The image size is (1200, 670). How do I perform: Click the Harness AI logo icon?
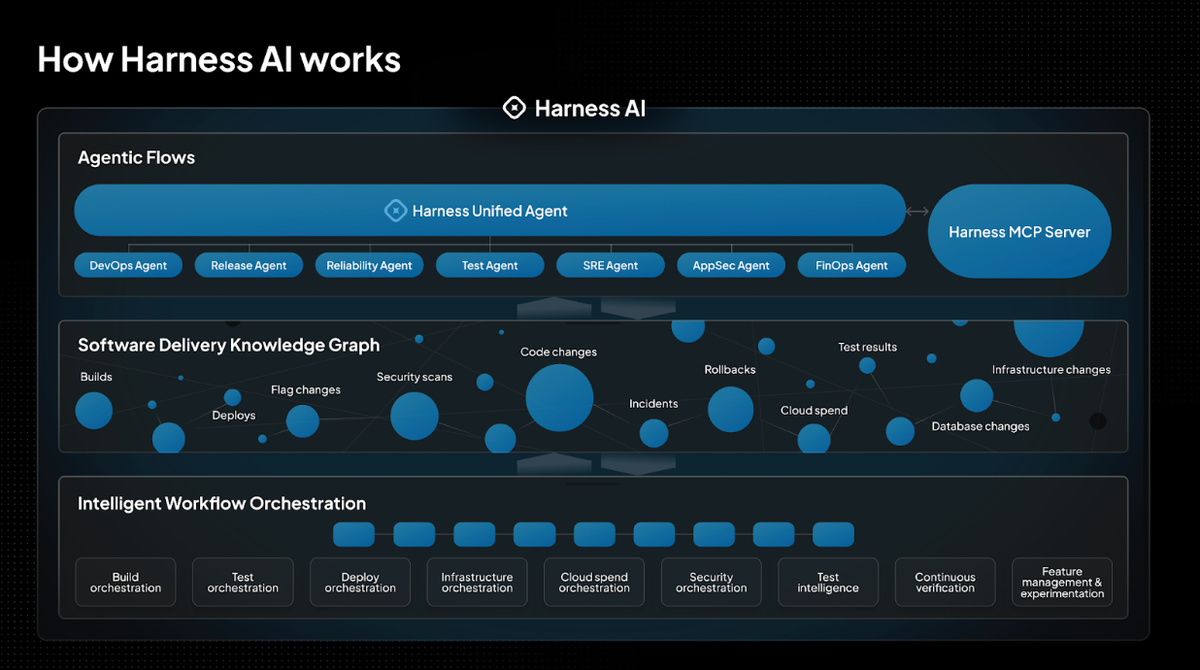coord(514,108)
